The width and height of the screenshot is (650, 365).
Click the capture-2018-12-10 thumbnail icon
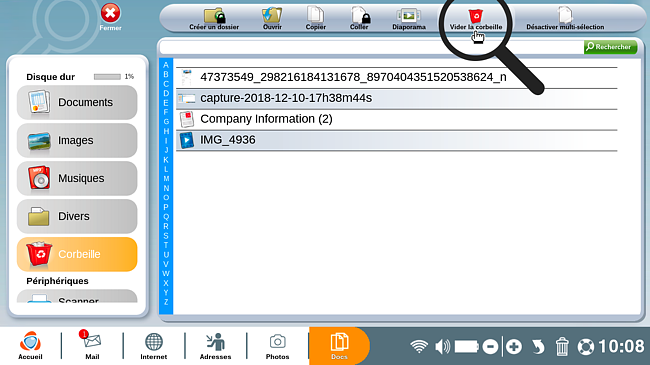tap(187, 99)
